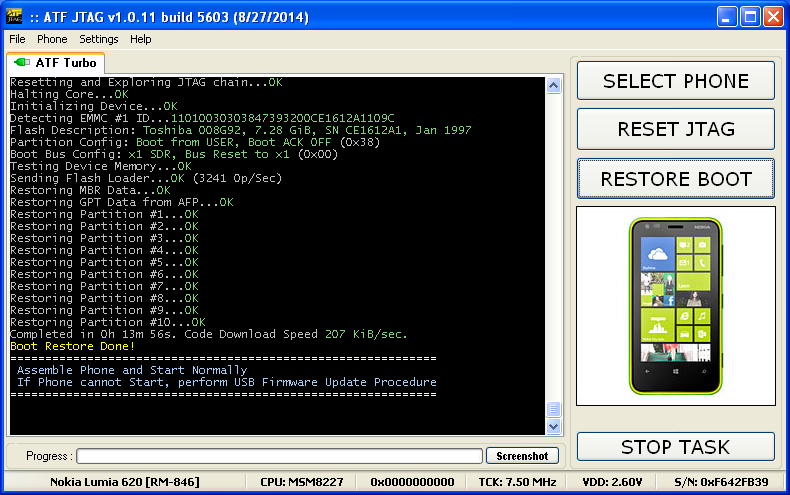Click 'Testing Device Memory...OK' log line
The image size is (790, 495).
tap(101, 166)
